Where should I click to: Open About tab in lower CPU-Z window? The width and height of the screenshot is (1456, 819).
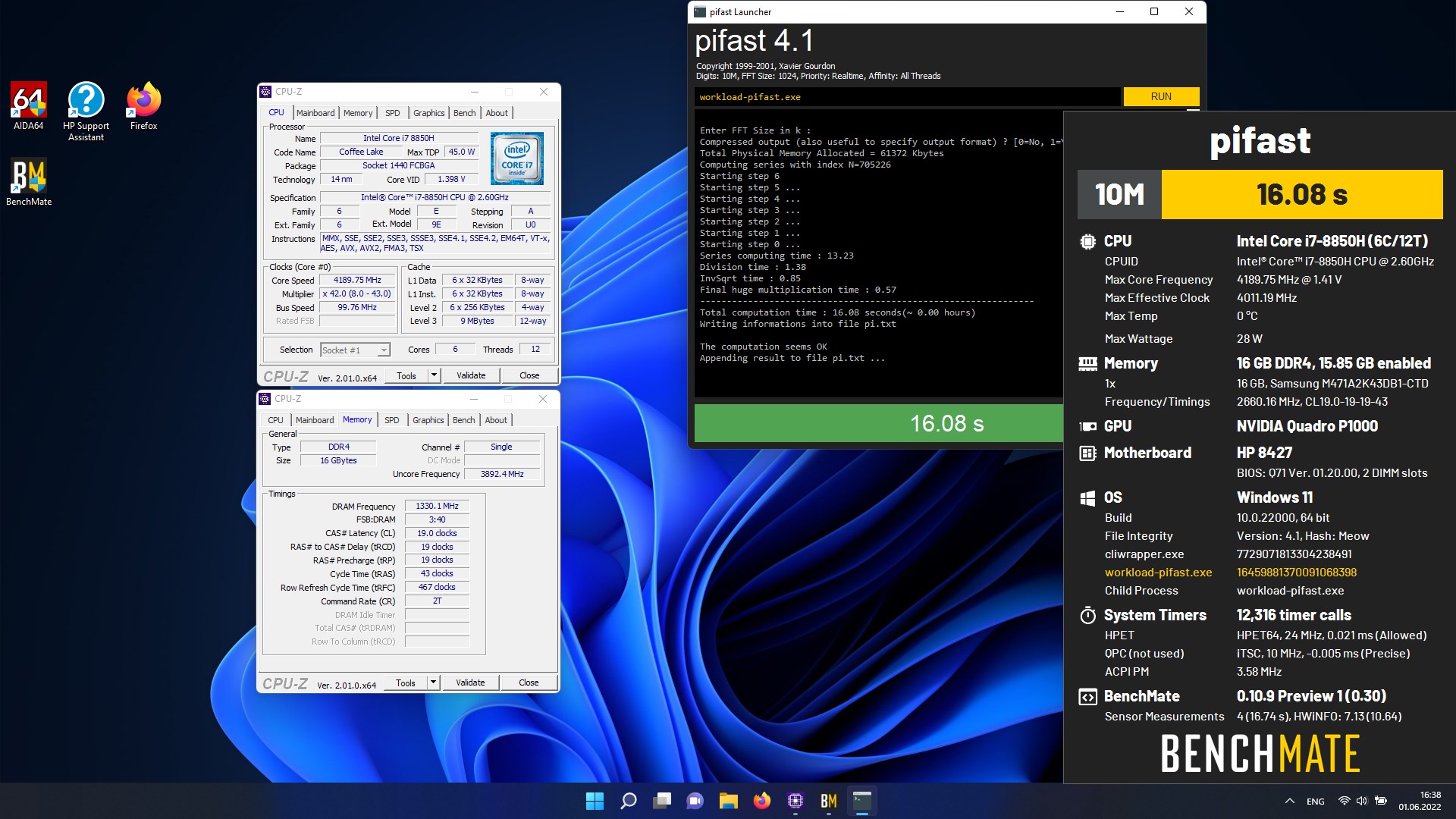(496, 420)
